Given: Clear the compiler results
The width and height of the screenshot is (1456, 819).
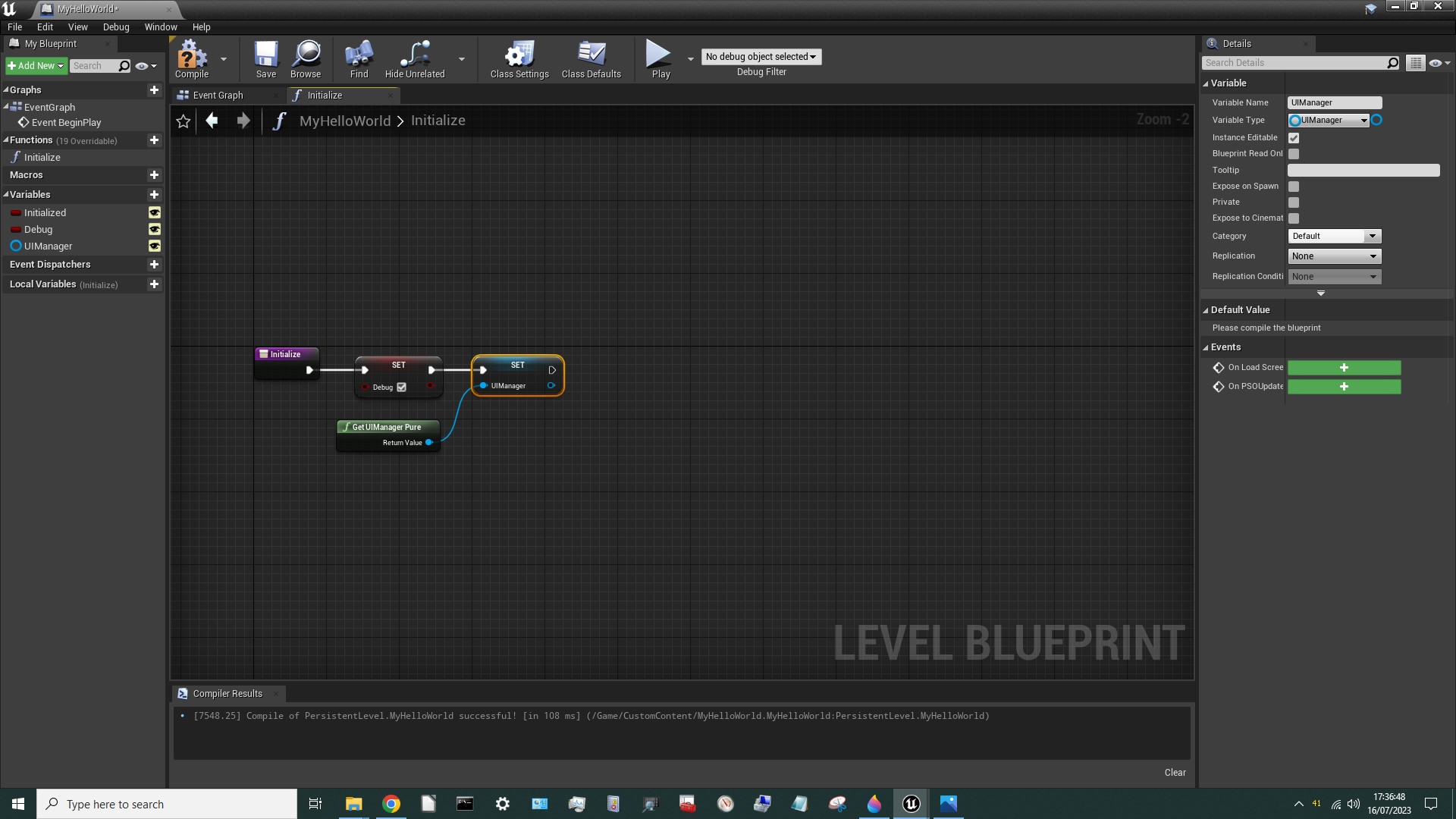Looking at the screenshot, I should 1175,773.
